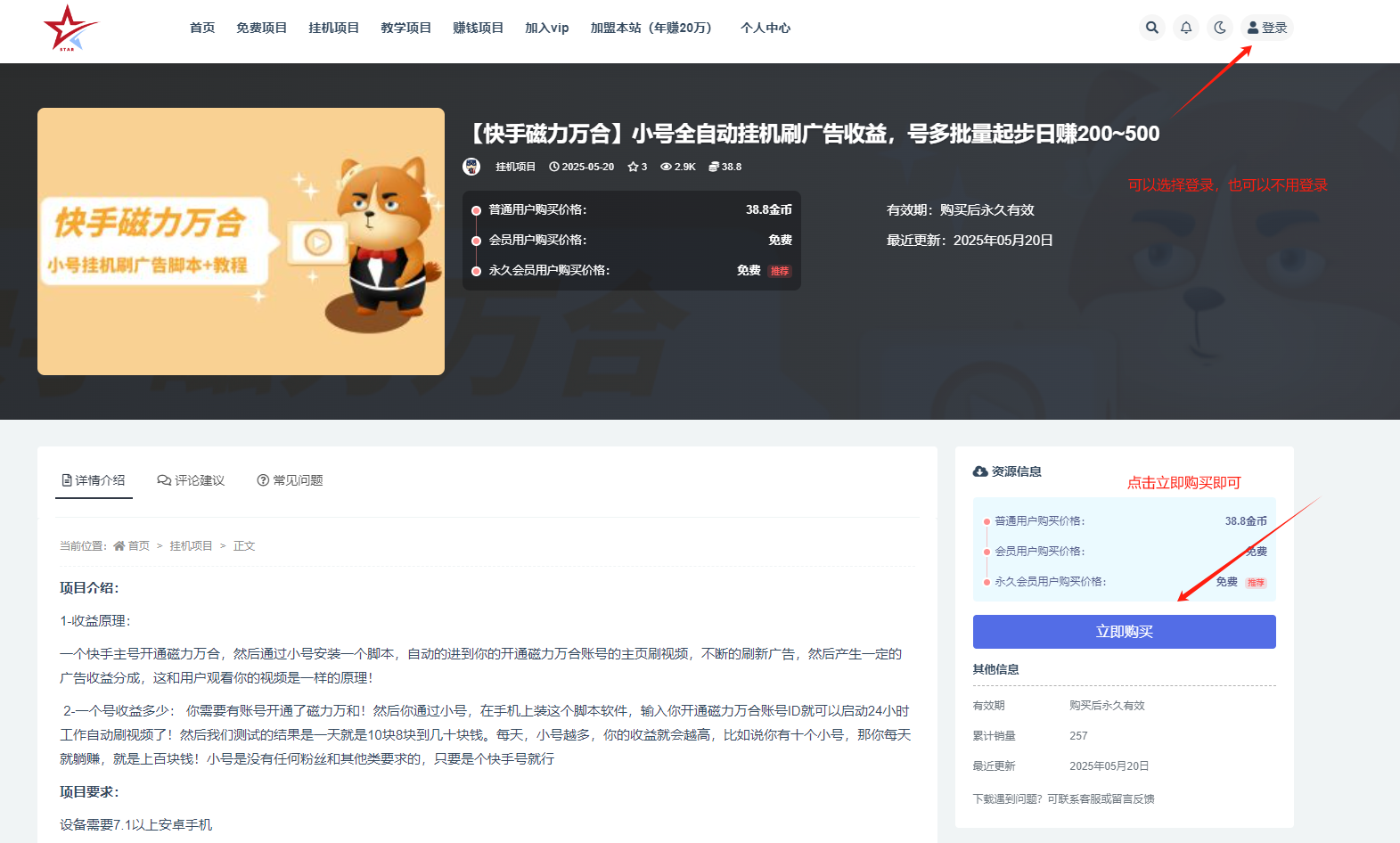Click the red star site logo
The height and width of the screenshot is (843, 1400).
tap(70, 29)
